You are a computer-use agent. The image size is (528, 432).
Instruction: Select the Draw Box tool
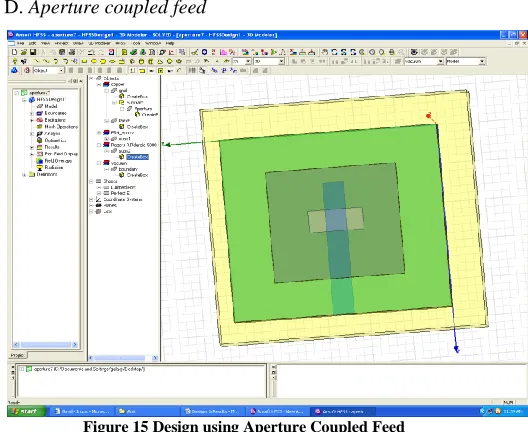(132, 61)
